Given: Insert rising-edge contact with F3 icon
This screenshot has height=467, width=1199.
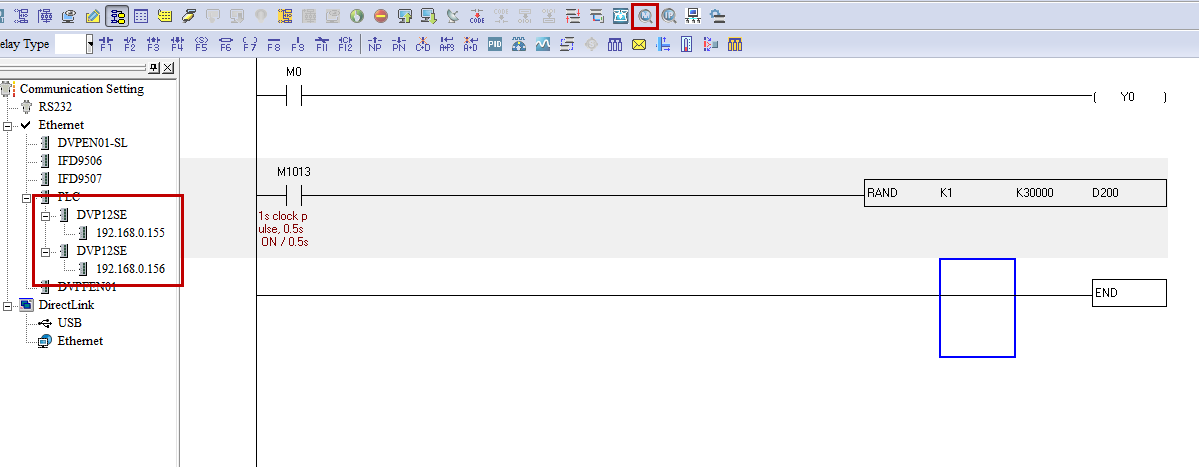Looking at the screenshot, I should tap(153, 45).
